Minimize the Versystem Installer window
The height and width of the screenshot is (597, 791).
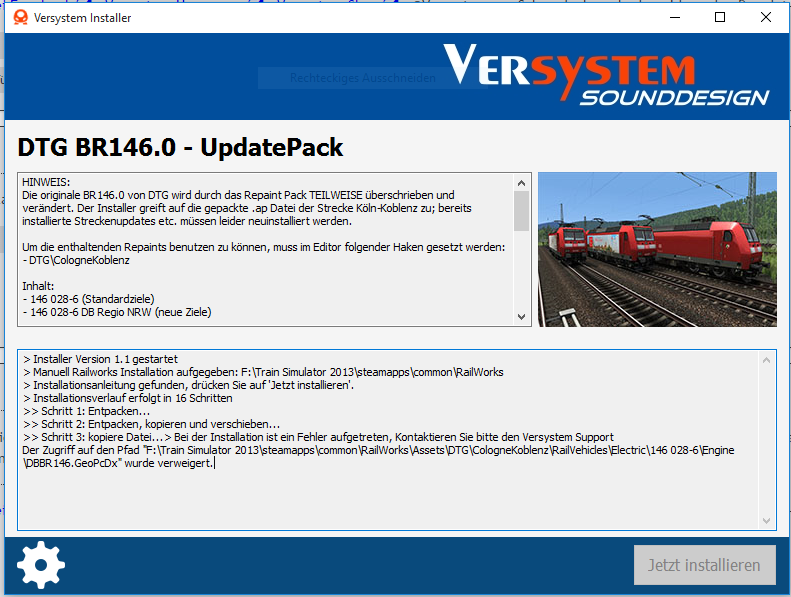coord(675,18)
